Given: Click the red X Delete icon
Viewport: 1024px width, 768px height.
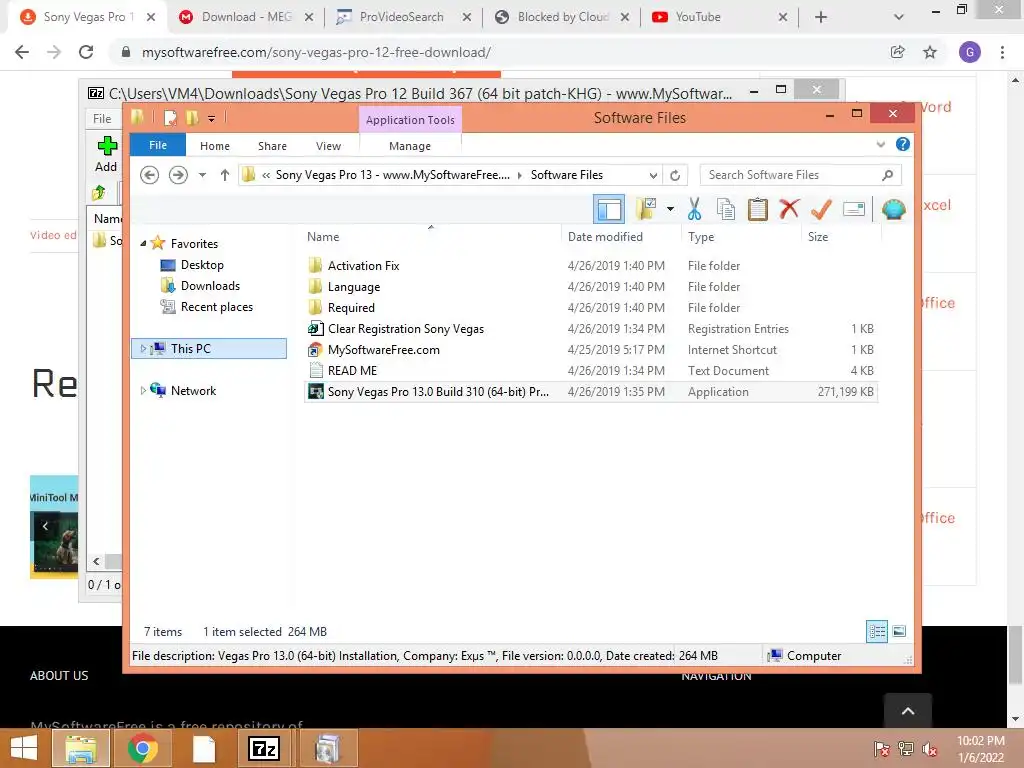Looking at the screenshot, I should [790, 209].
